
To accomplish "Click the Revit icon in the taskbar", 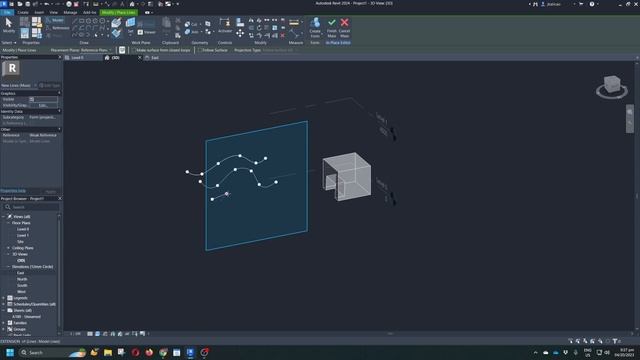I will 190,352.
